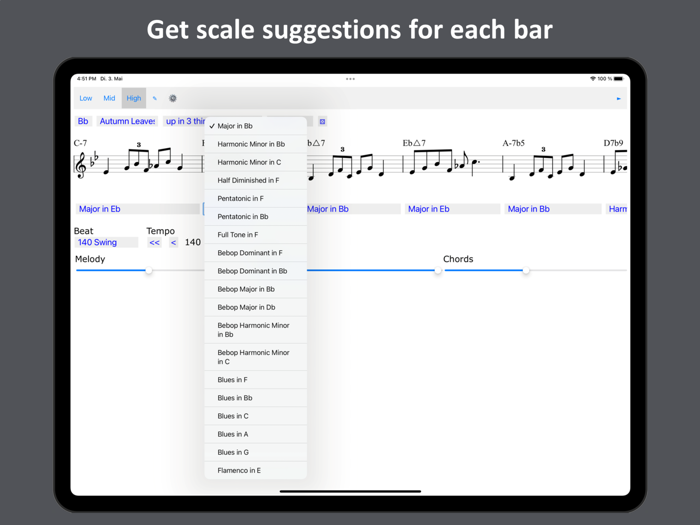Choose 'Blues in Bb' scale
Image resolution: width=700 pixels, height=525 pixels.
pyautogui.click(x=255, y=398)
